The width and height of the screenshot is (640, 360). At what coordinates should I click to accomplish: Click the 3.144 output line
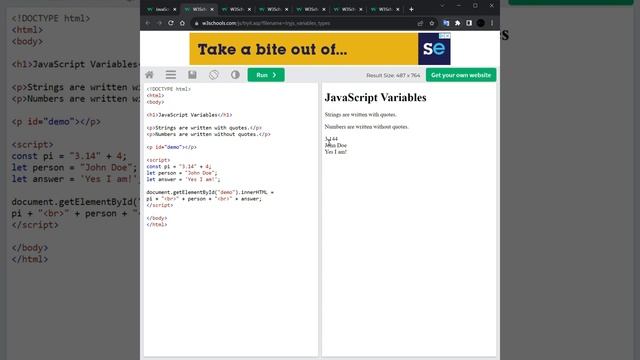pyautogui.click(x=331, y=139)
